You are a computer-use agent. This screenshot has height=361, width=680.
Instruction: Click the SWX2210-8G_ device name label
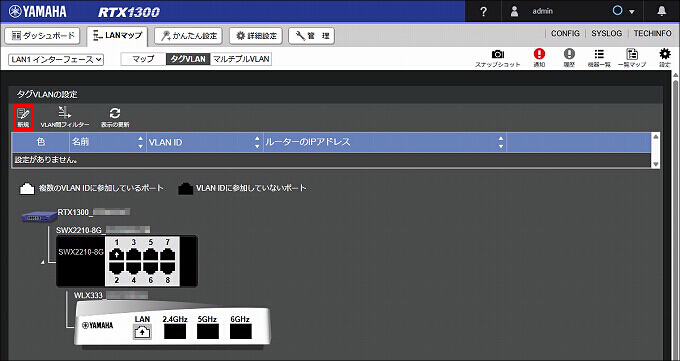pos(81,230)
